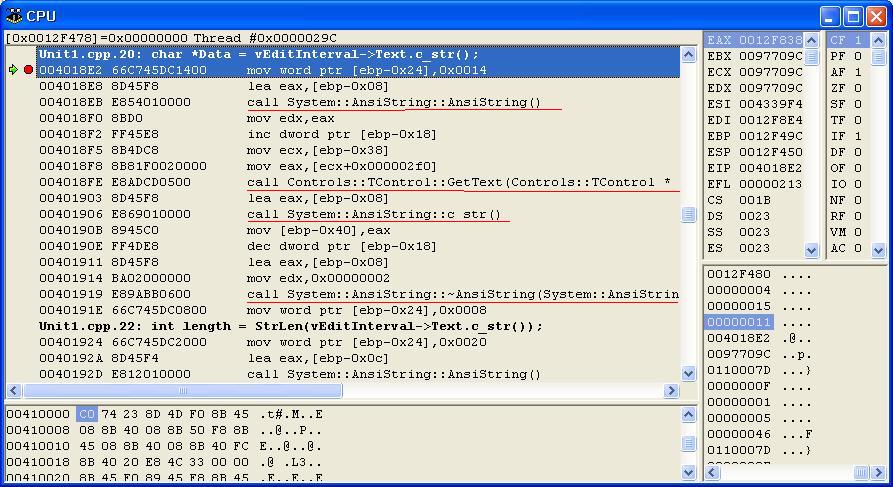This screenshot has height=487, width=893.
Task: Select source line Unit1.cpp.22
Action: [290, 326]
